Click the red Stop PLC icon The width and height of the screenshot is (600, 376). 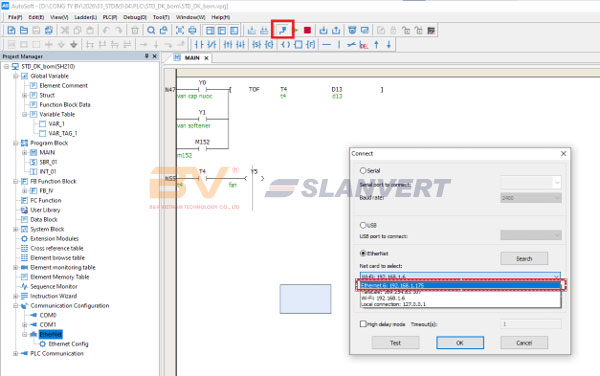point(307,30)
